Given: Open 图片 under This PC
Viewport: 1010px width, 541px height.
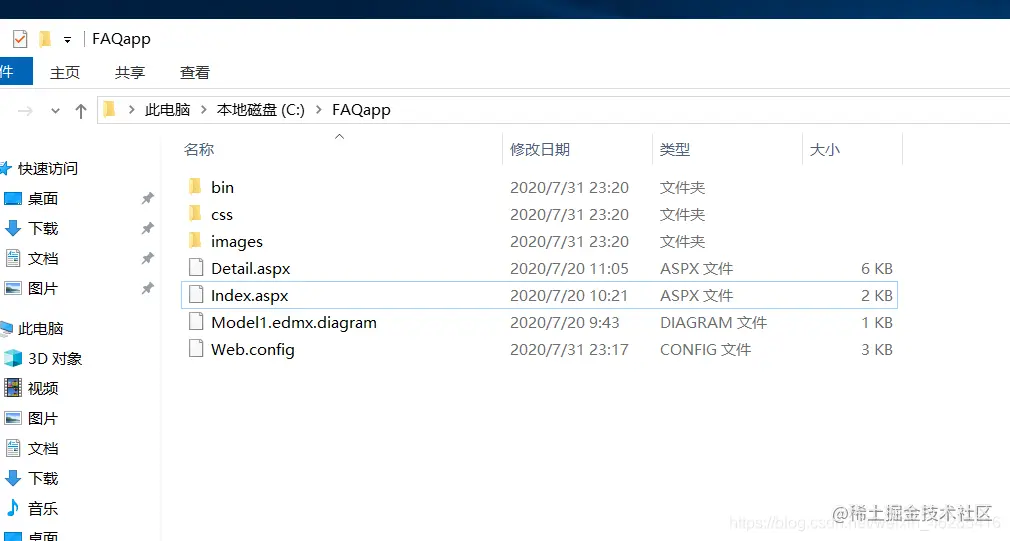Looking at the screenshot, I should (x=43, y=419).
